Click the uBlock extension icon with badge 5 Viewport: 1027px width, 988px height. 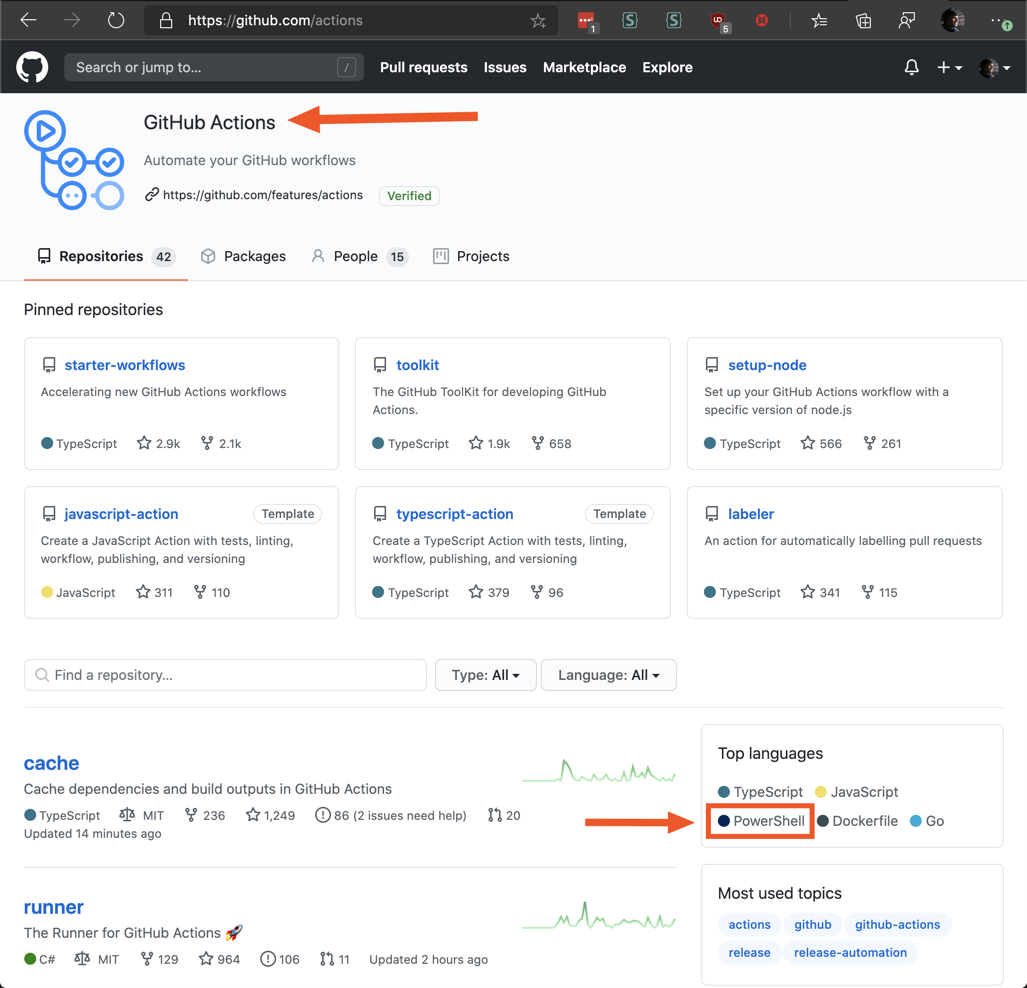point(719,22)
